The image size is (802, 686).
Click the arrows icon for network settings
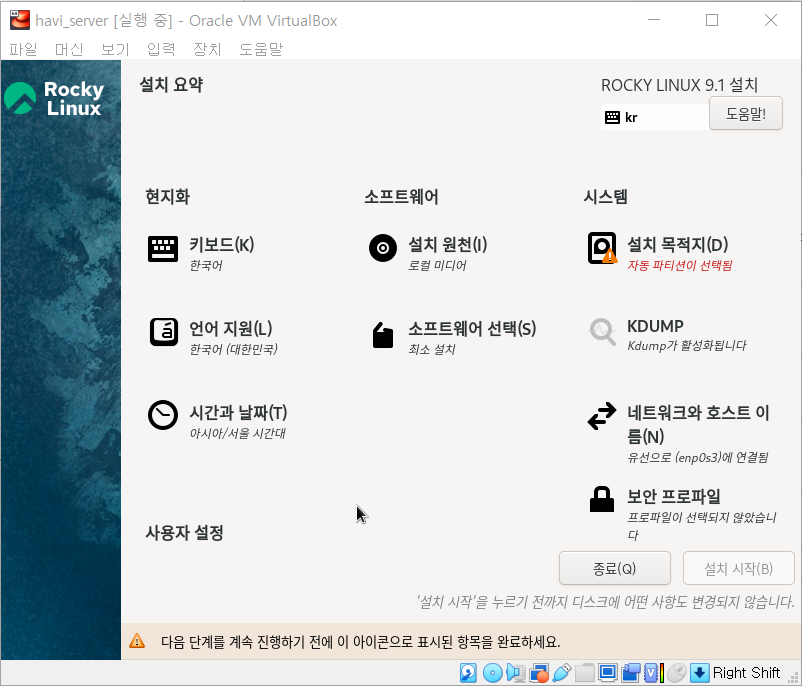coord(602,415)
